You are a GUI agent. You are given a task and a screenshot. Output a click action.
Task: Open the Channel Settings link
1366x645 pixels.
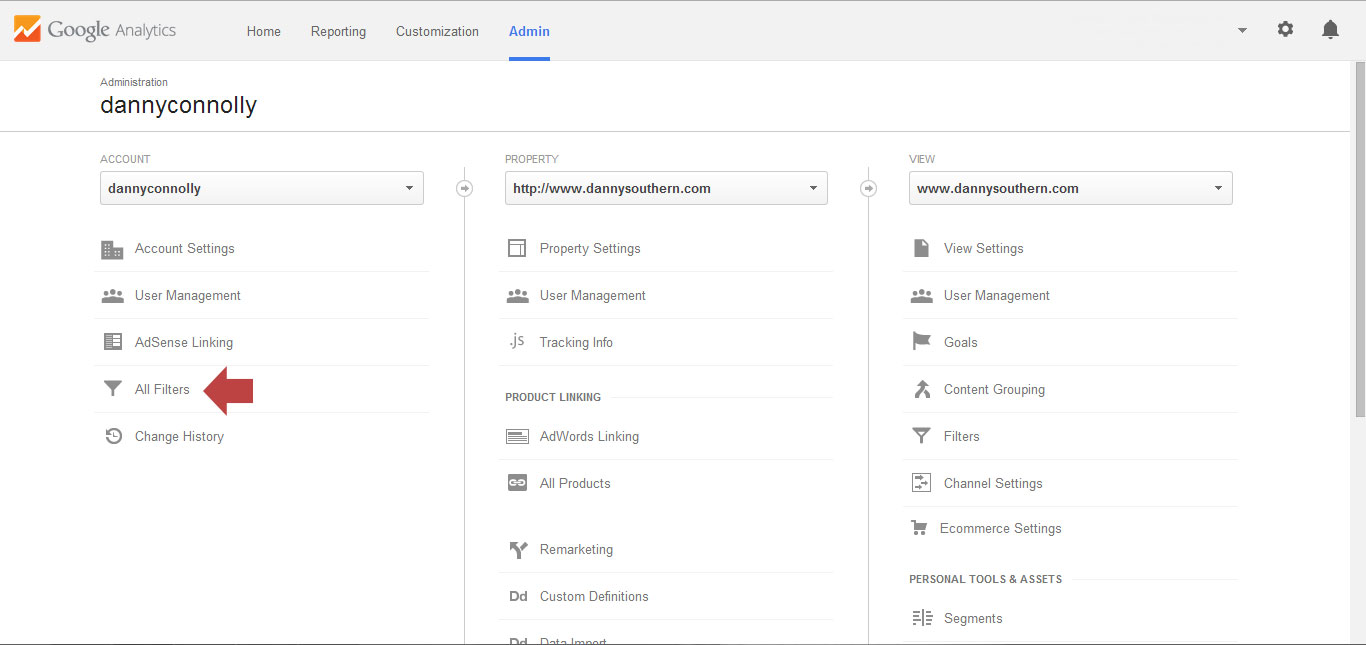tap(993, 483)
